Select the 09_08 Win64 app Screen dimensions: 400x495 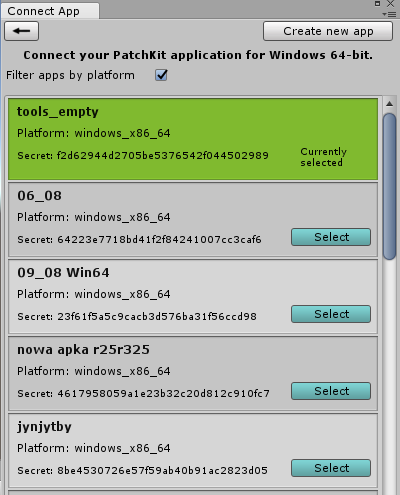tap(331, 314)
